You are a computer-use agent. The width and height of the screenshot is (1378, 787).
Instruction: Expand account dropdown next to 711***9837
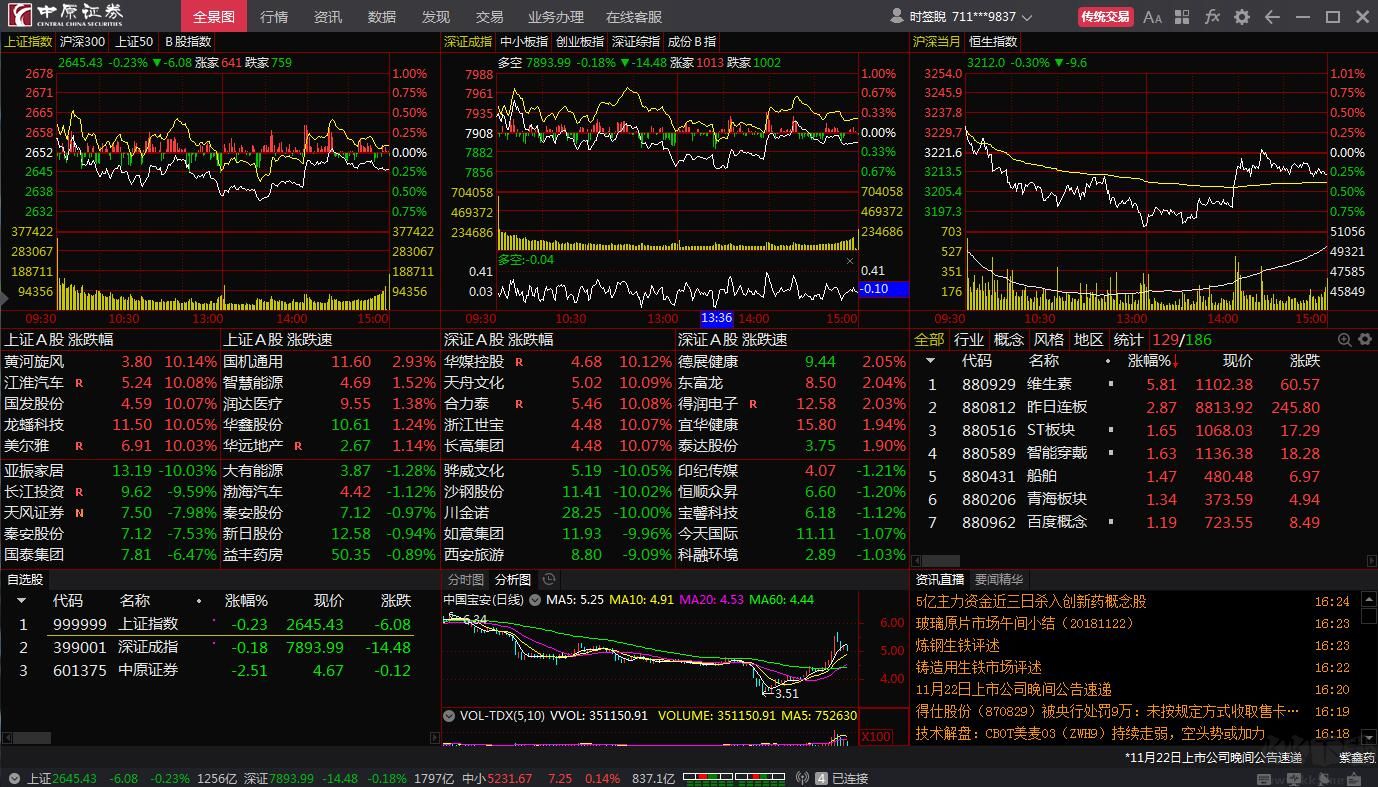tap(1027, 17)
